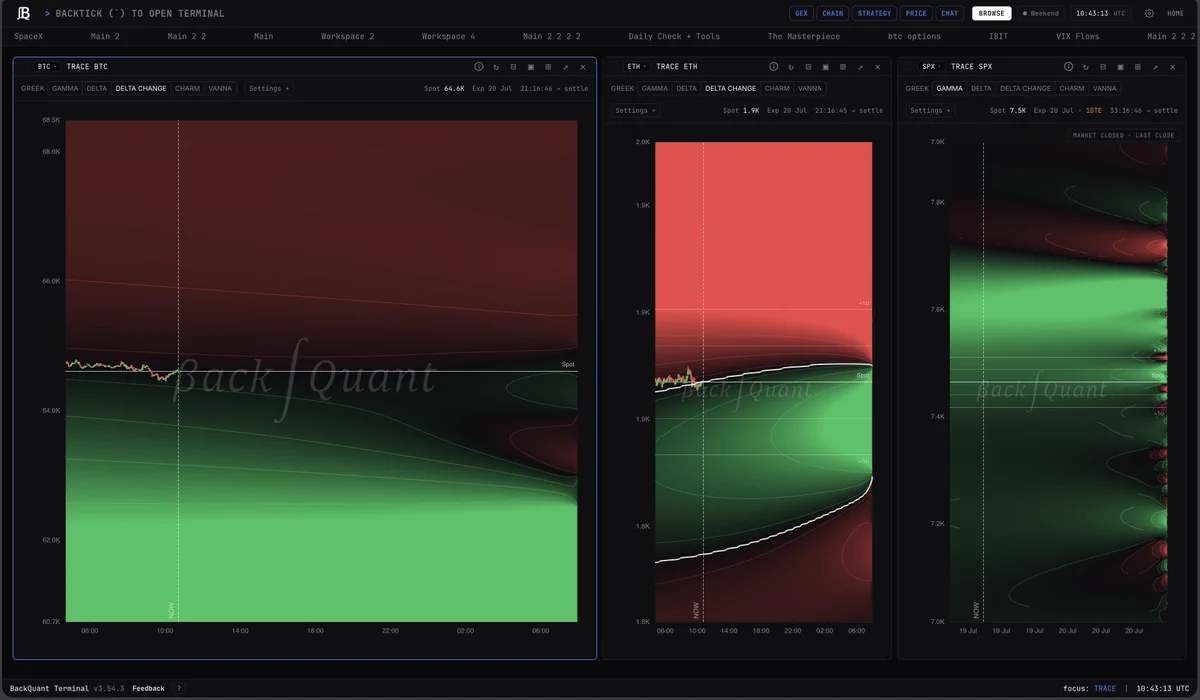
Task: Click the filled square icon in BTC panel
Action: [530, 67]
